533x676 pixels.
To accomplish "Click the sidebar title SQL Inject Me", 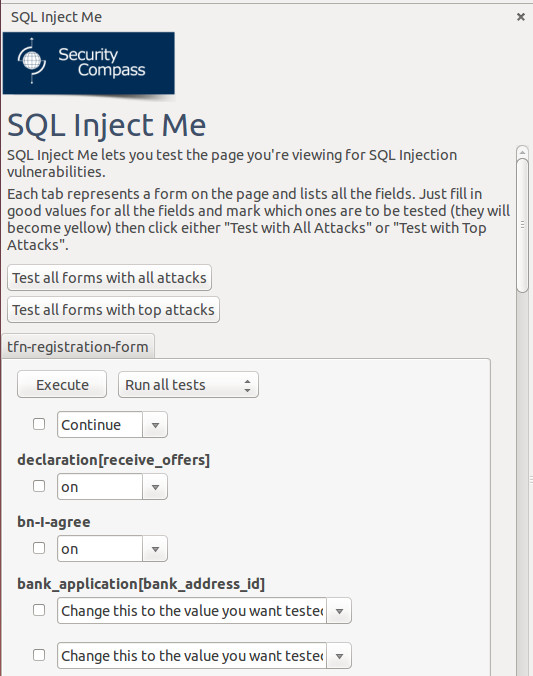I will click(x=56, y=17).
